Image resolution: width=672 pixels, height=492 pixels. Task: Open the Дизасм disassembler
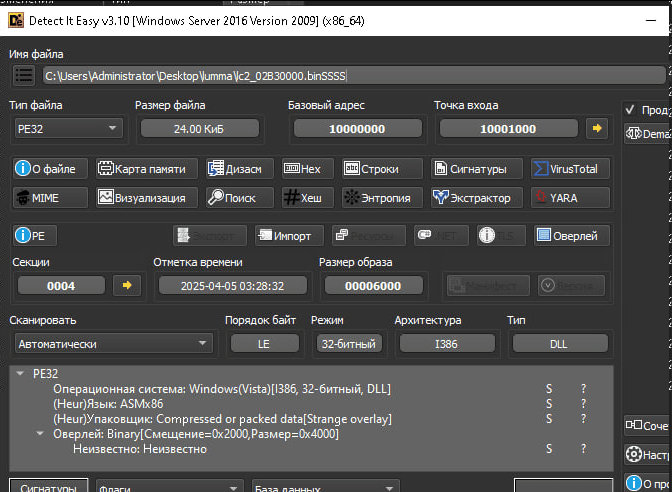(240, 169)
